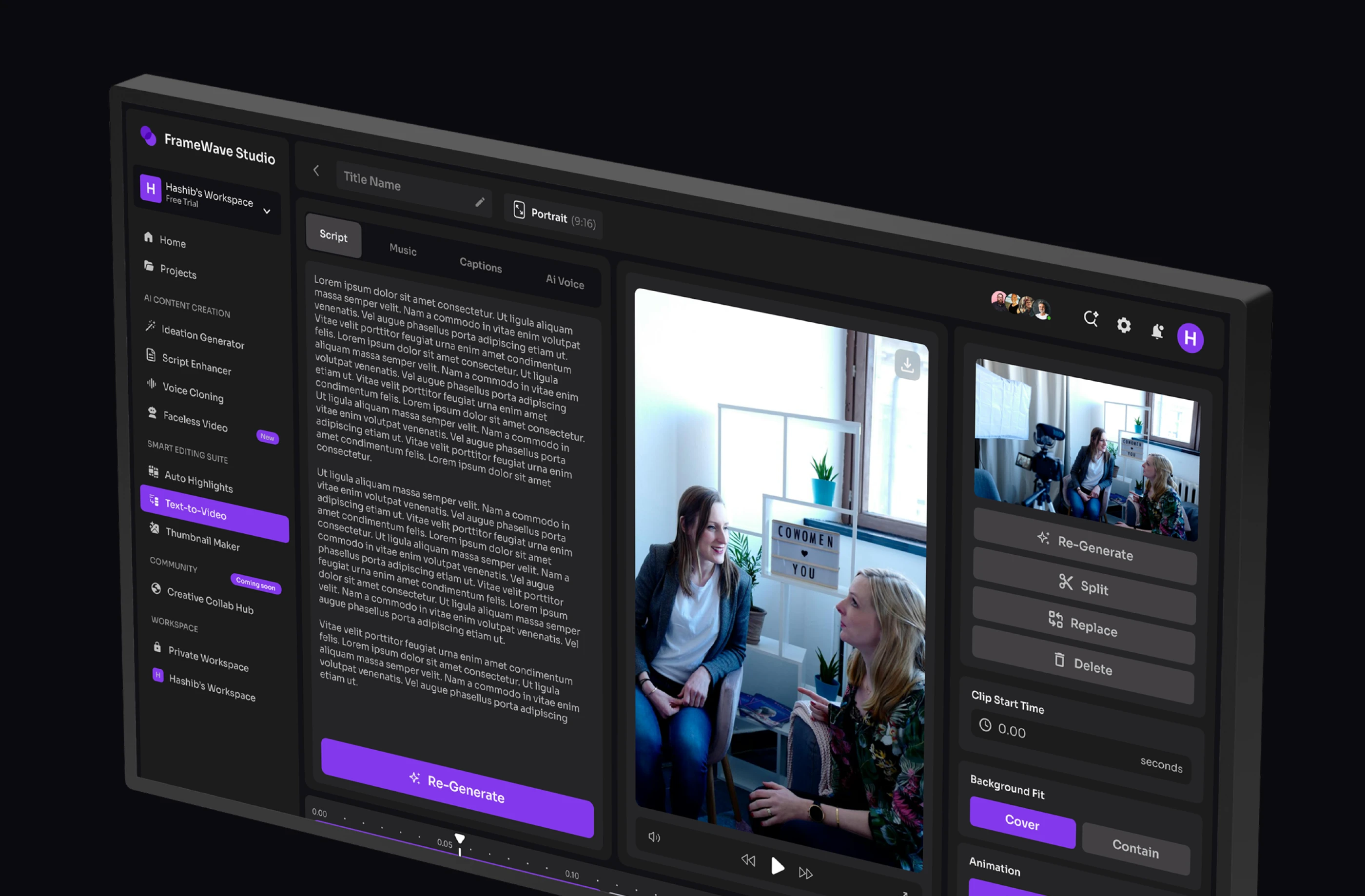This screenshot has width=1365, height=896.
Task: Mute audio with the speaker icon
Action: (654, 837)
